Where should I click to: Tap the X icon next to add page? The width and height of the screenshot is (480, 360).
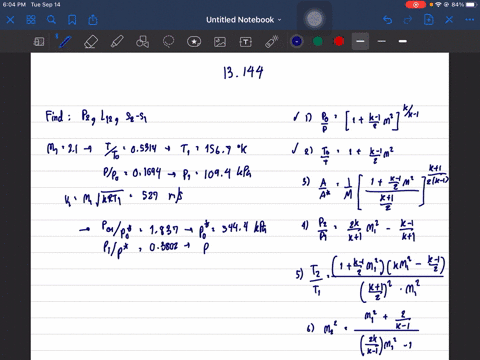[x=449, y=20]
